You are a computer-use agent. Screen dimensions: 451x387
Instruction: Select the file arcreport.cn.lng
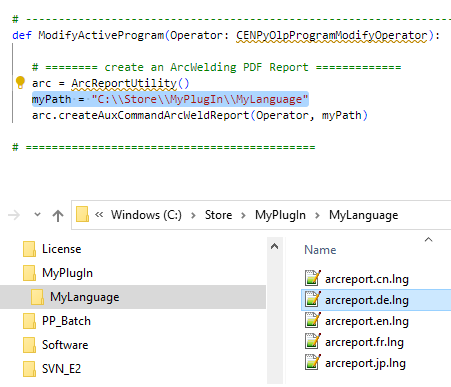coord(367,279)
